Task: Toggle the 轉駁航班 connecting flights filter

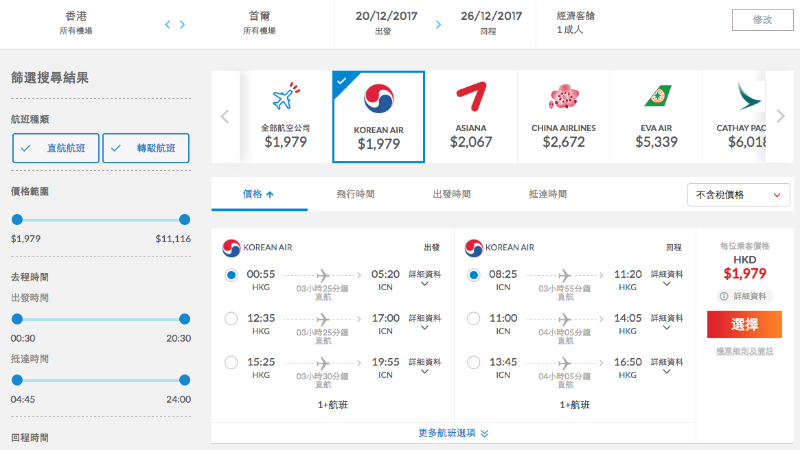Action: point(146,148)
